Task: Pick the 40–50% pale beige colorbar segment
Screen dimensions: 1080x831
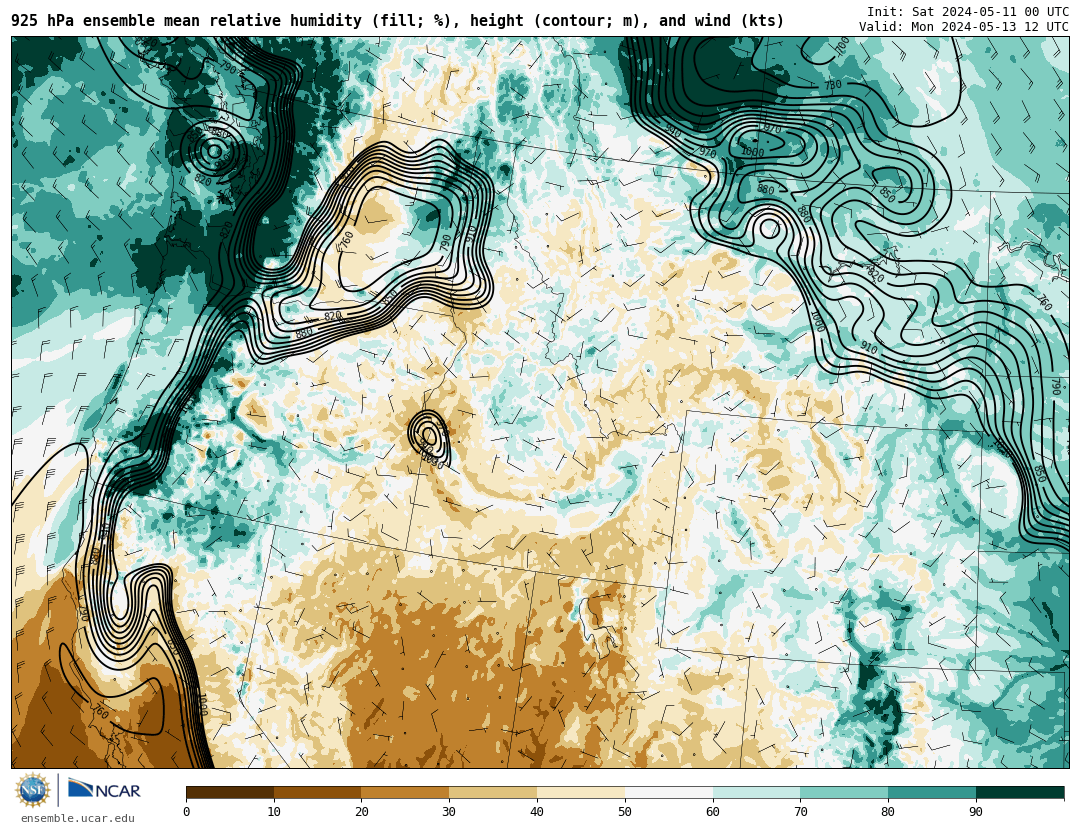Action: 581,792
